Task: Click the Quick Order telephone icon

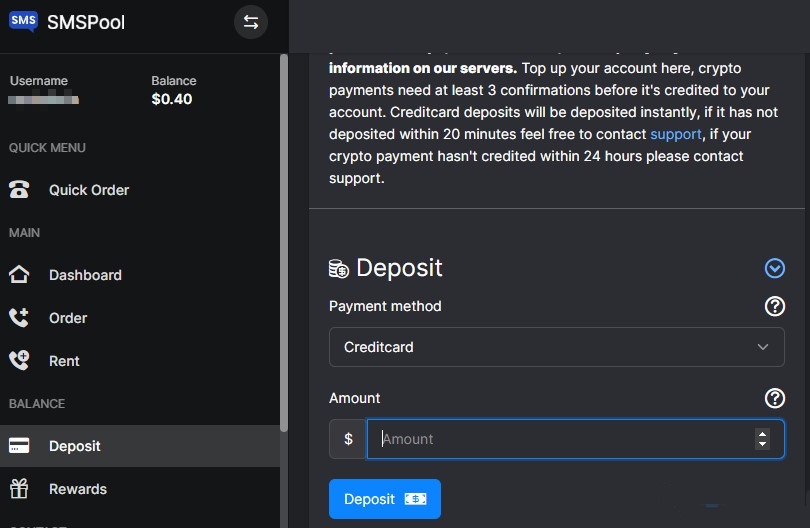Action: [19, 190]
